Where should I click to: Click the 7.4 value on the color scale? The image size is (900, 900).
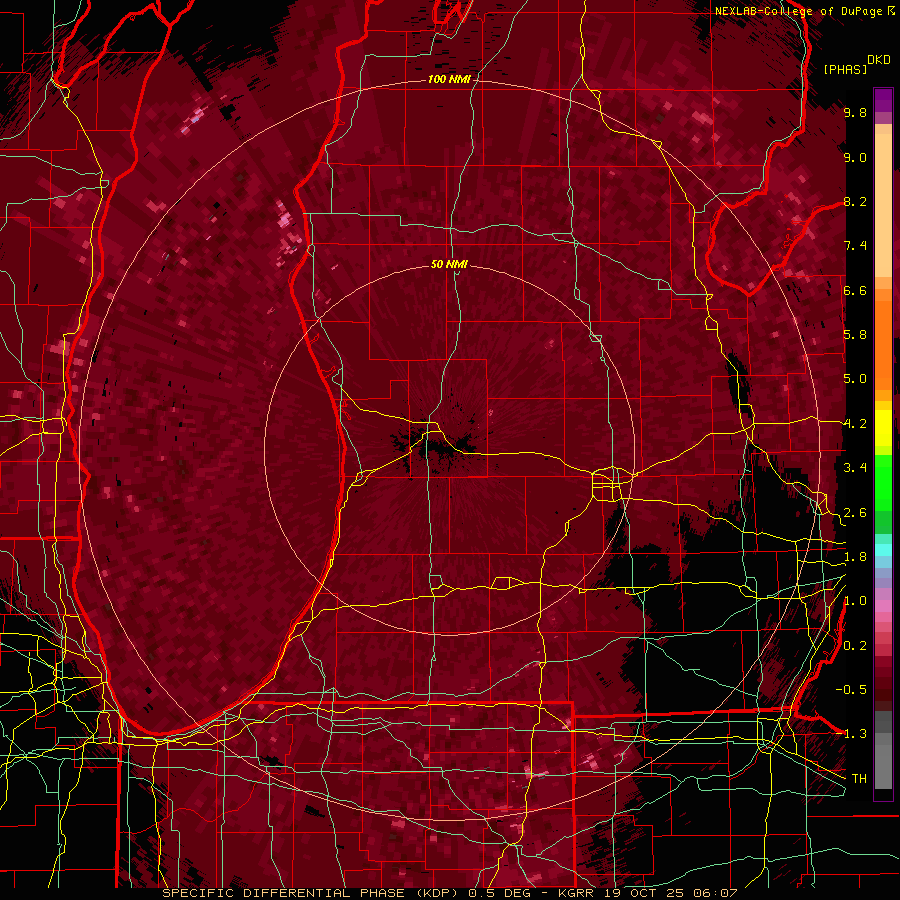855,246
